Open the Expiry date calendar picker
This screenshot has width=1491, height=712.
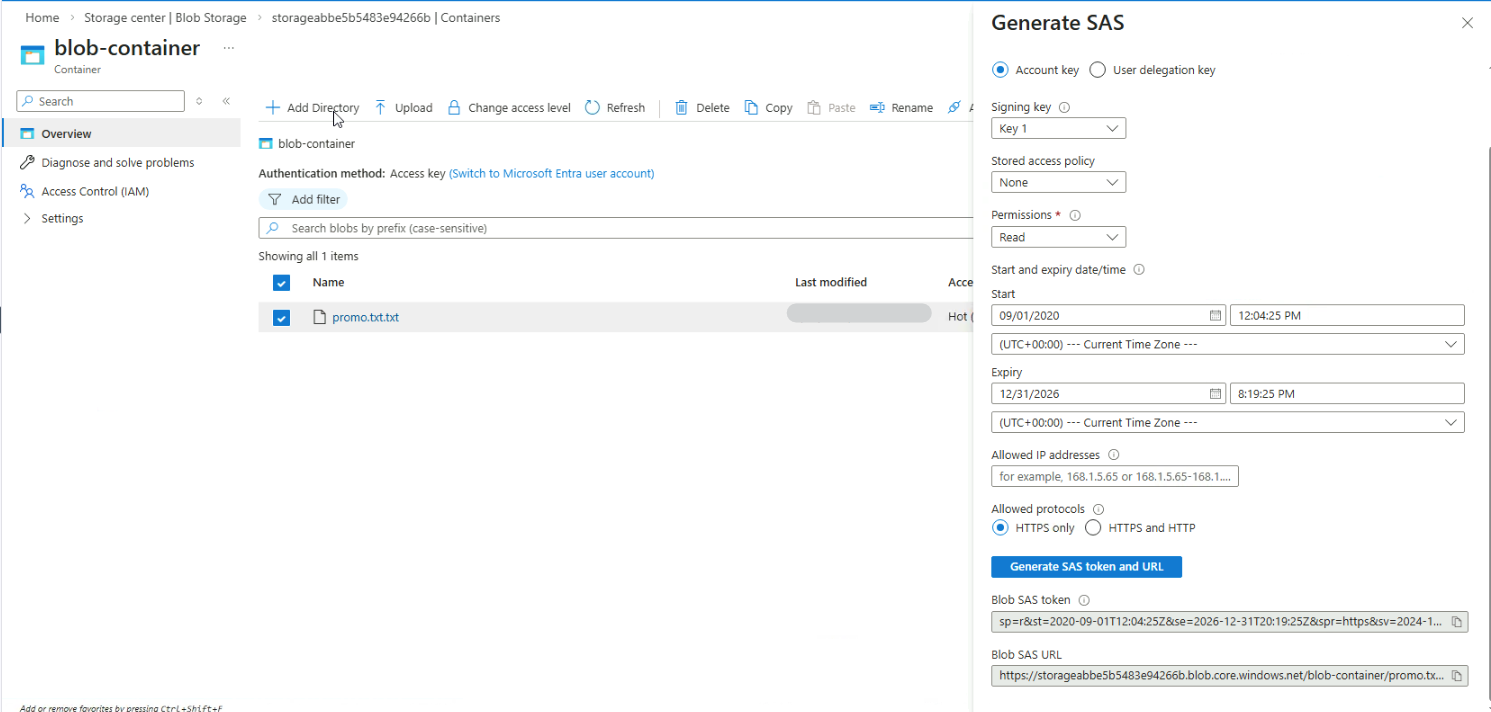pos(1215,393)
